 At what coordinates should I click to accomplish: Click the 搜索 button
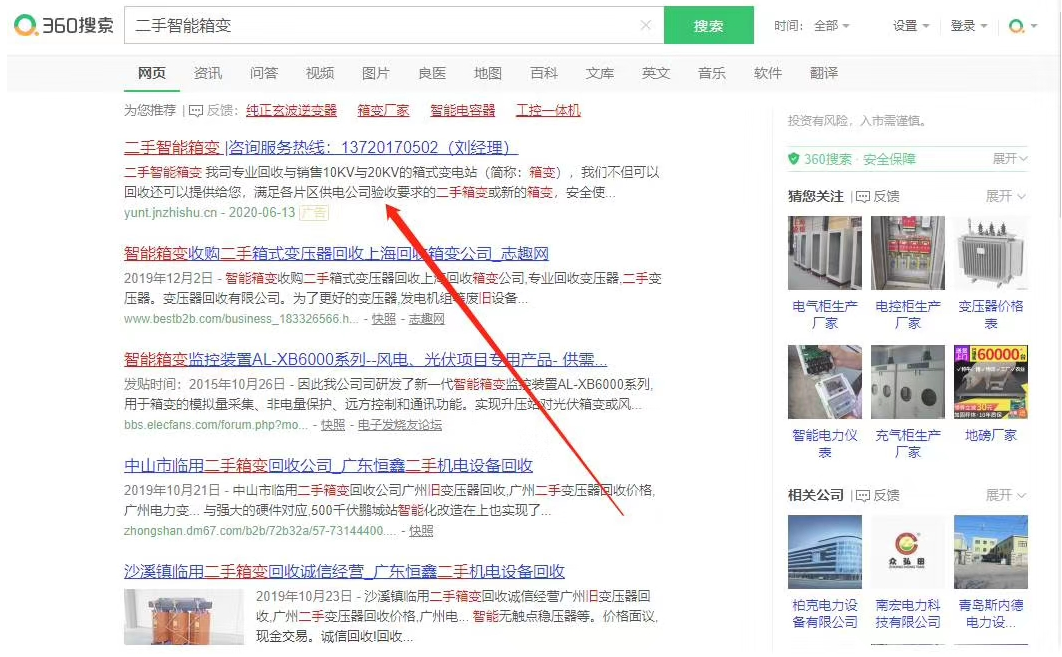(x=708, y=25)
